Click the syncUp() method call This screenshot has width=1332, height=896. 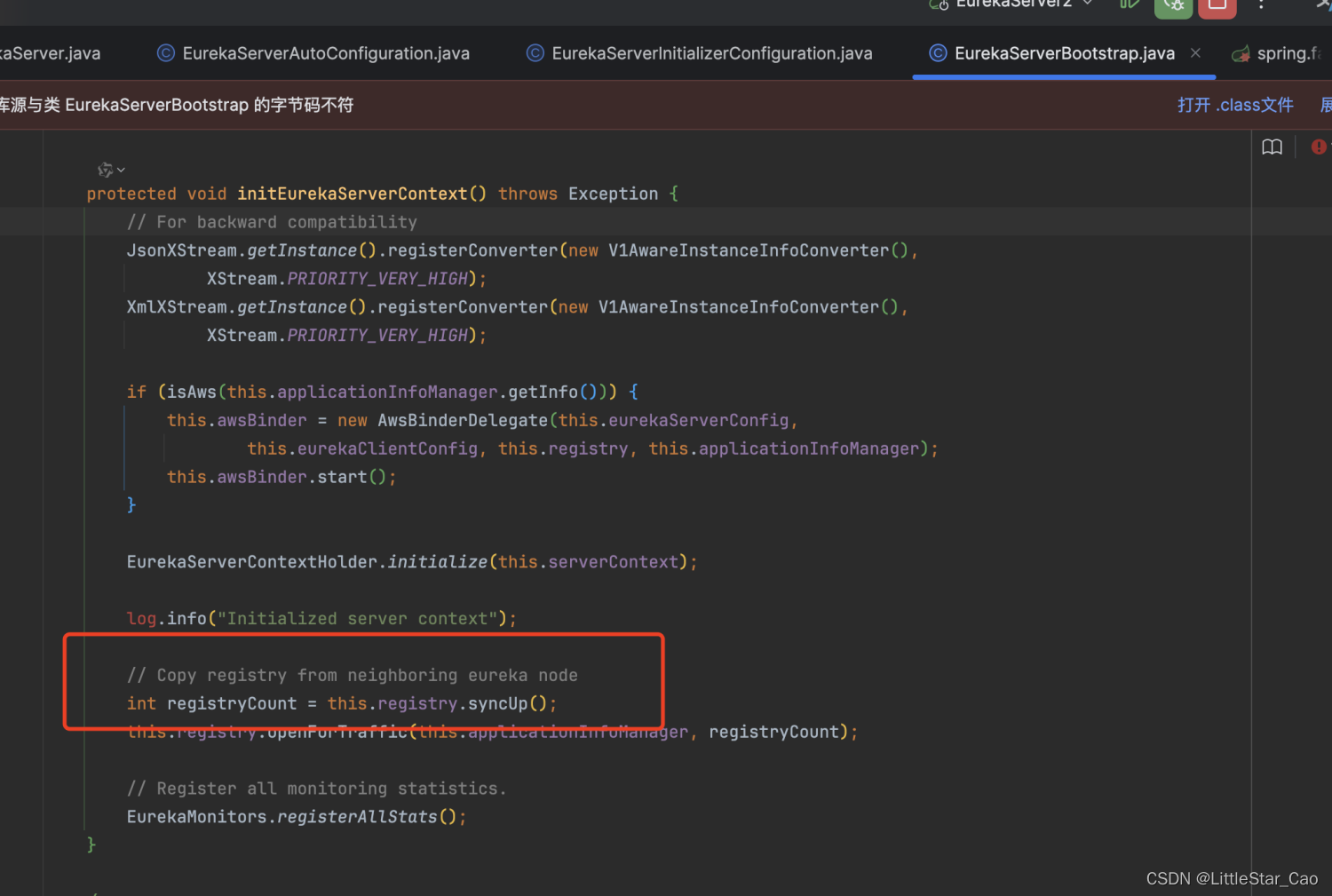pos(507,703)
